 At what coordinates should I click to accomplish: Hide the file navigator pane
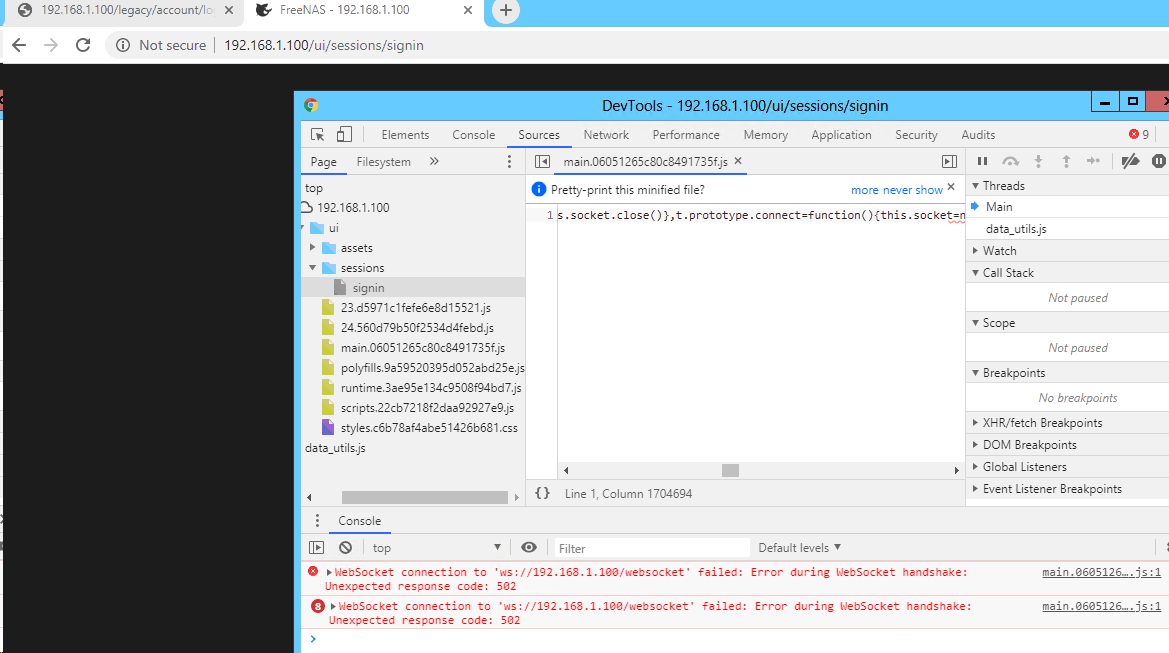point(543,162)
